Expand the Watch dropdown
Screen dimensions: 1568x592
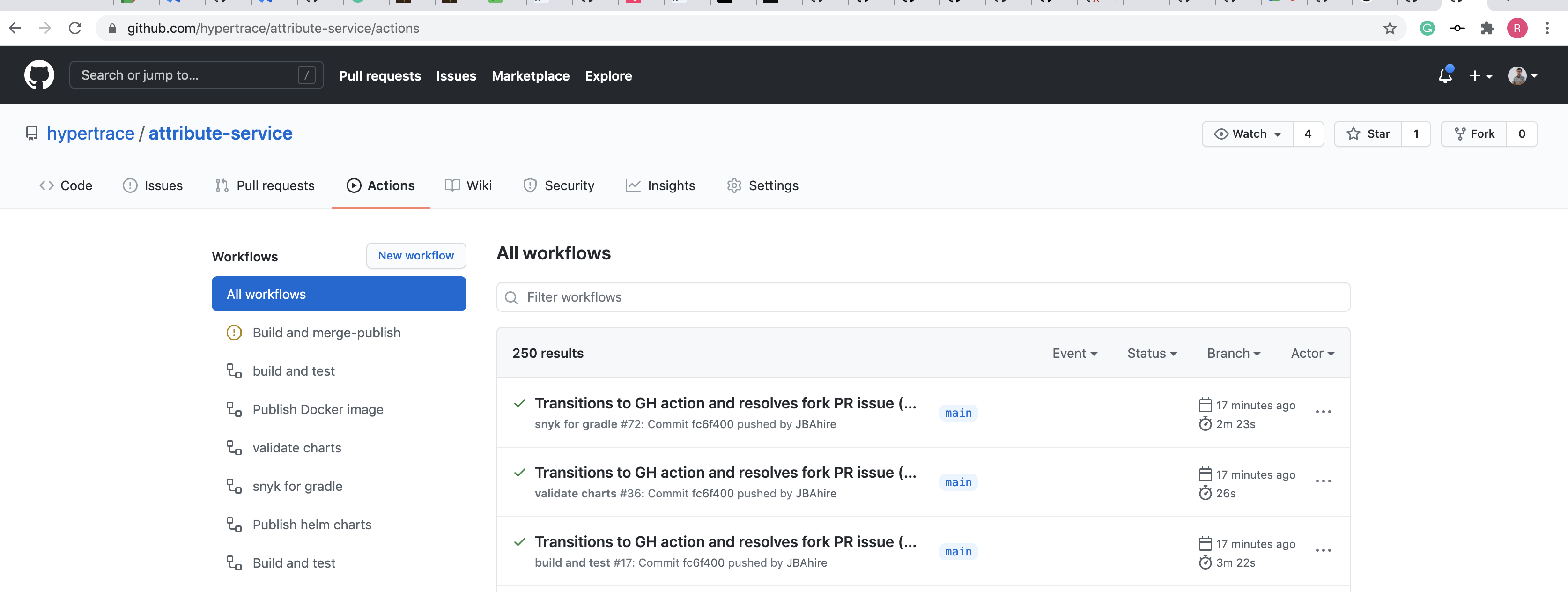pyautogui.click(x=1247, y=134)
